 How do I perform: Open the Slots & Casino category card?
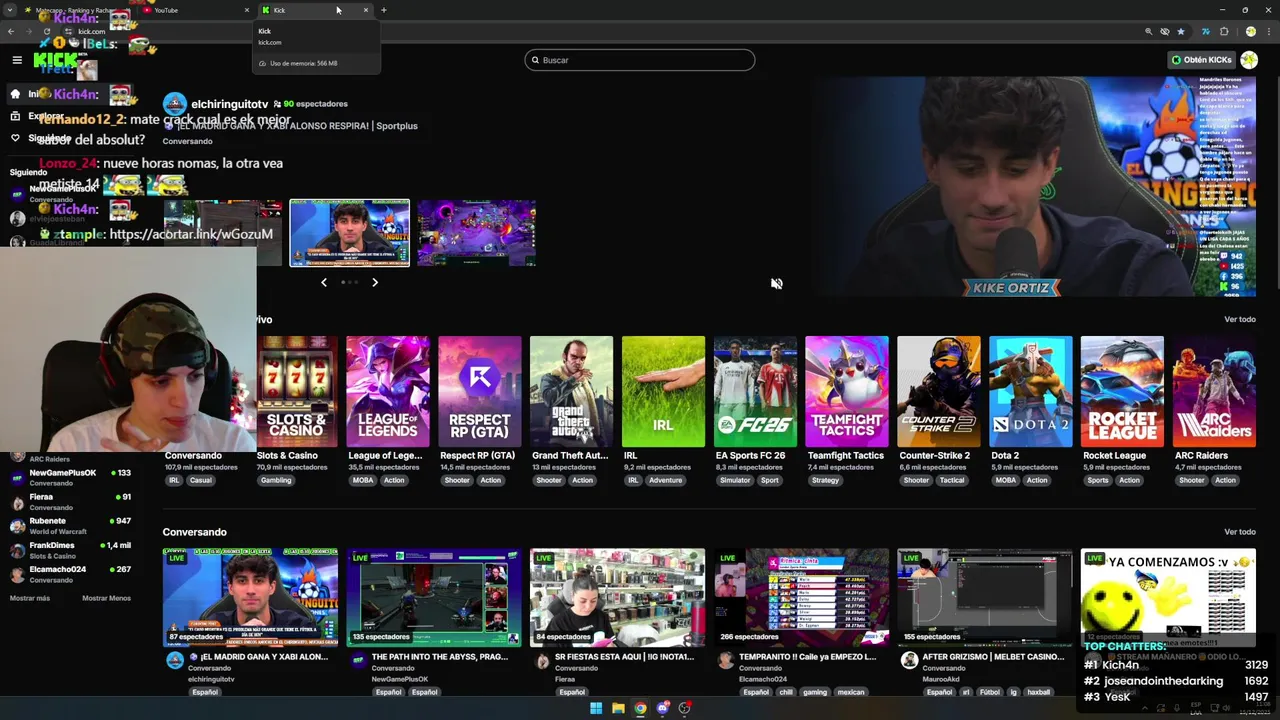click(x=297, y=392)
